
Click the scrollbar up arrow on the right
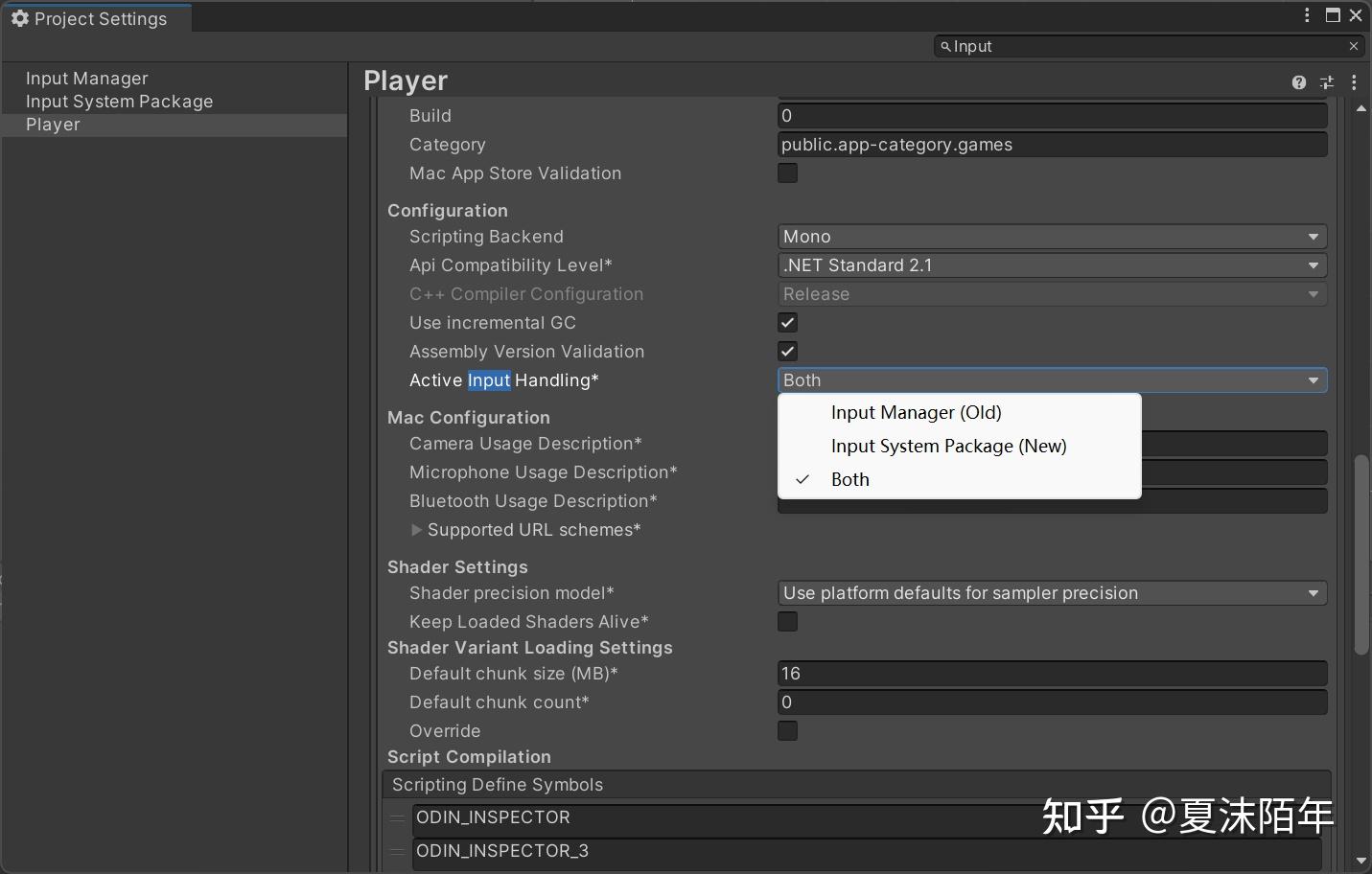point(1360,109)
